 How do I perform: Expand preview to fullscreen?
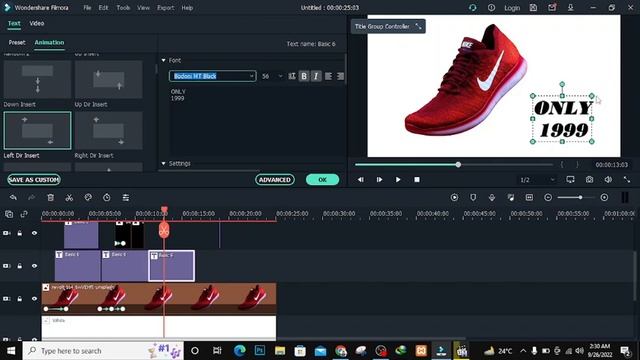tap(627, 180)
